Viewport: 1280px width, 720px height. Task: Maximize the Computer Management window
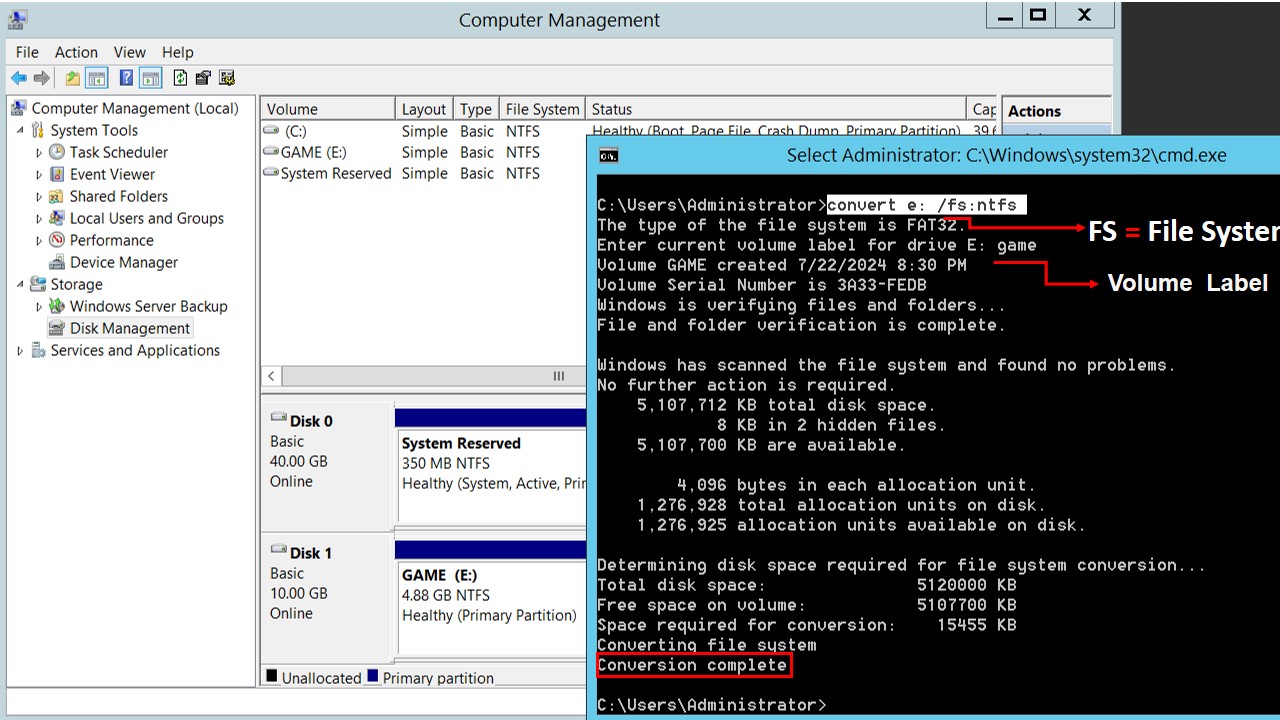1038,15
